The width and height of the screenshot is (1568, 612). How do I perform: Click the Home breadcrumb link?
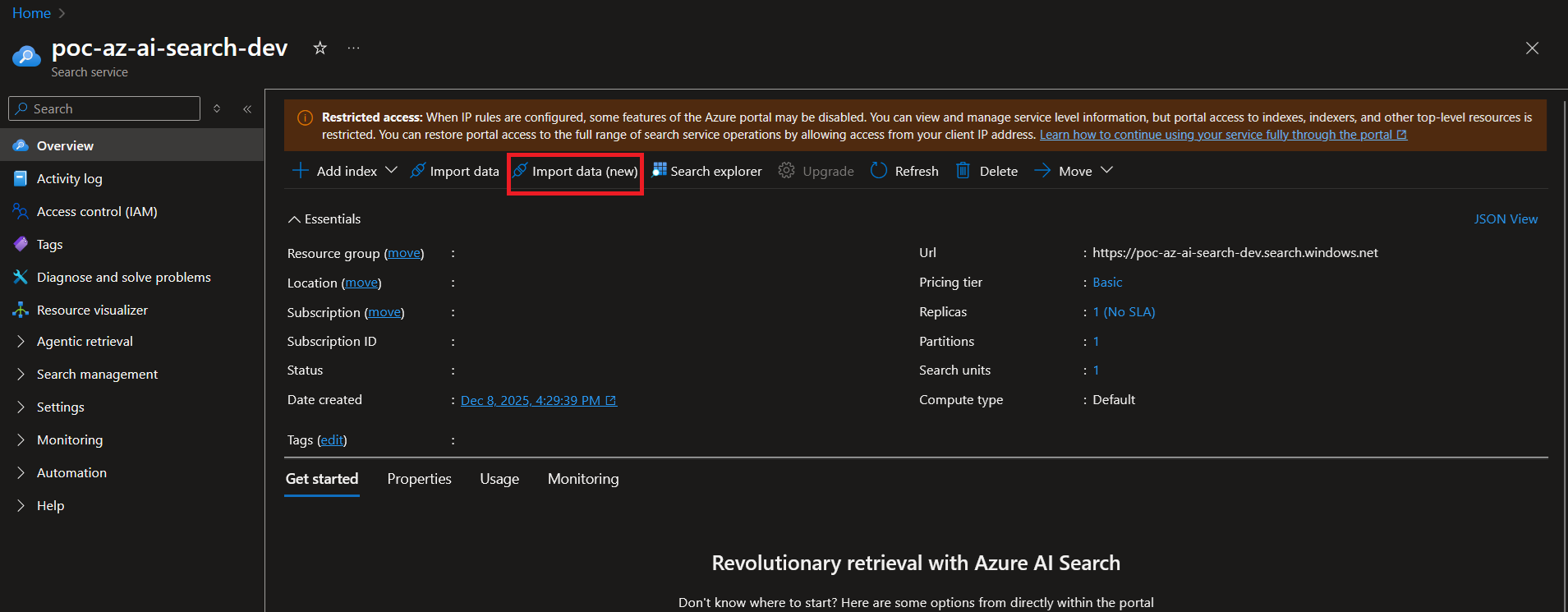(x=31, y=13)
